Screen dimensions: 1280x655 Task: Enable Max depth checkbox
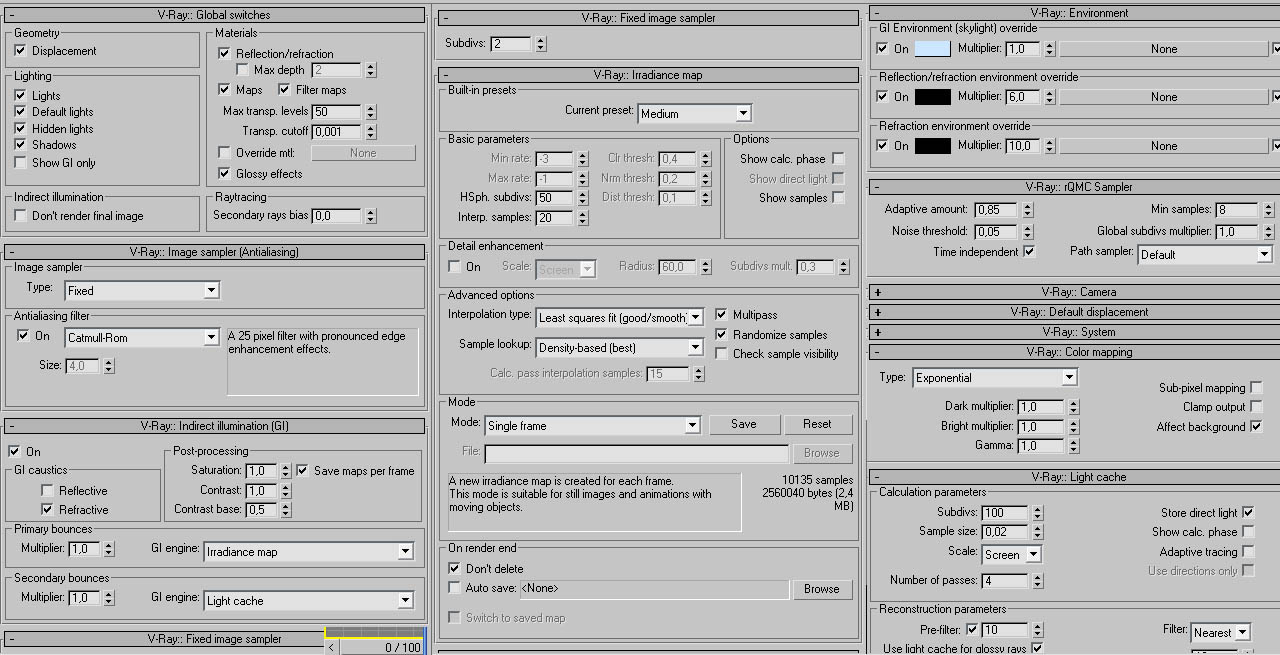(243, 70)
